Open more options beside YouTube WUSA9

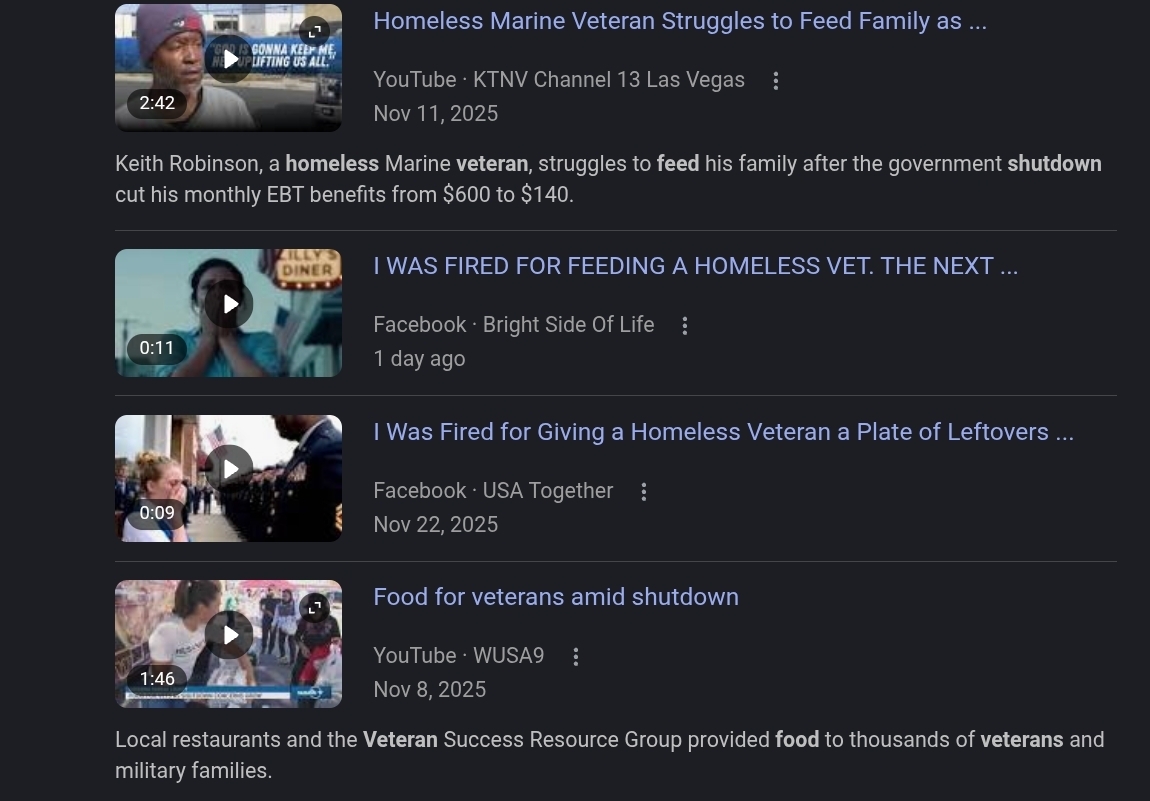tap(576, 656)
